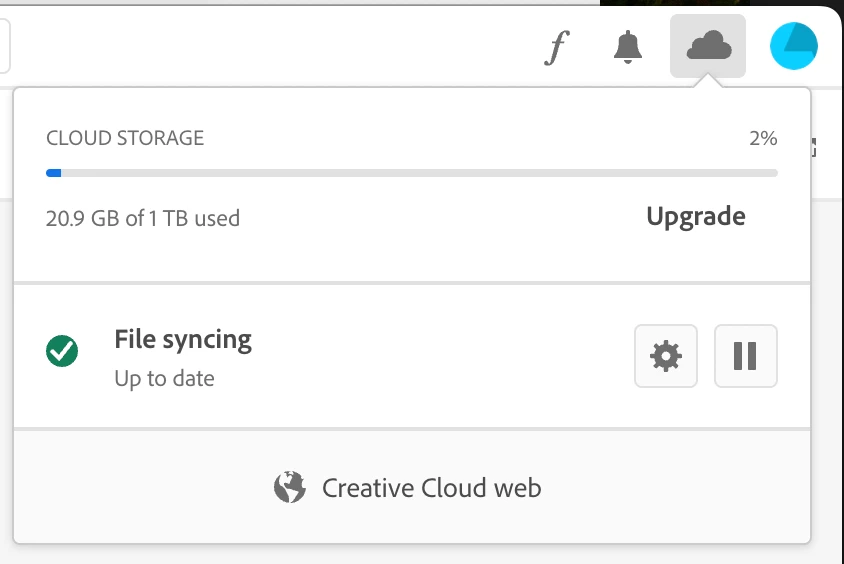Click the 2% storage percentage label
This screenshot has width=844, height=564.
[762, 138]
